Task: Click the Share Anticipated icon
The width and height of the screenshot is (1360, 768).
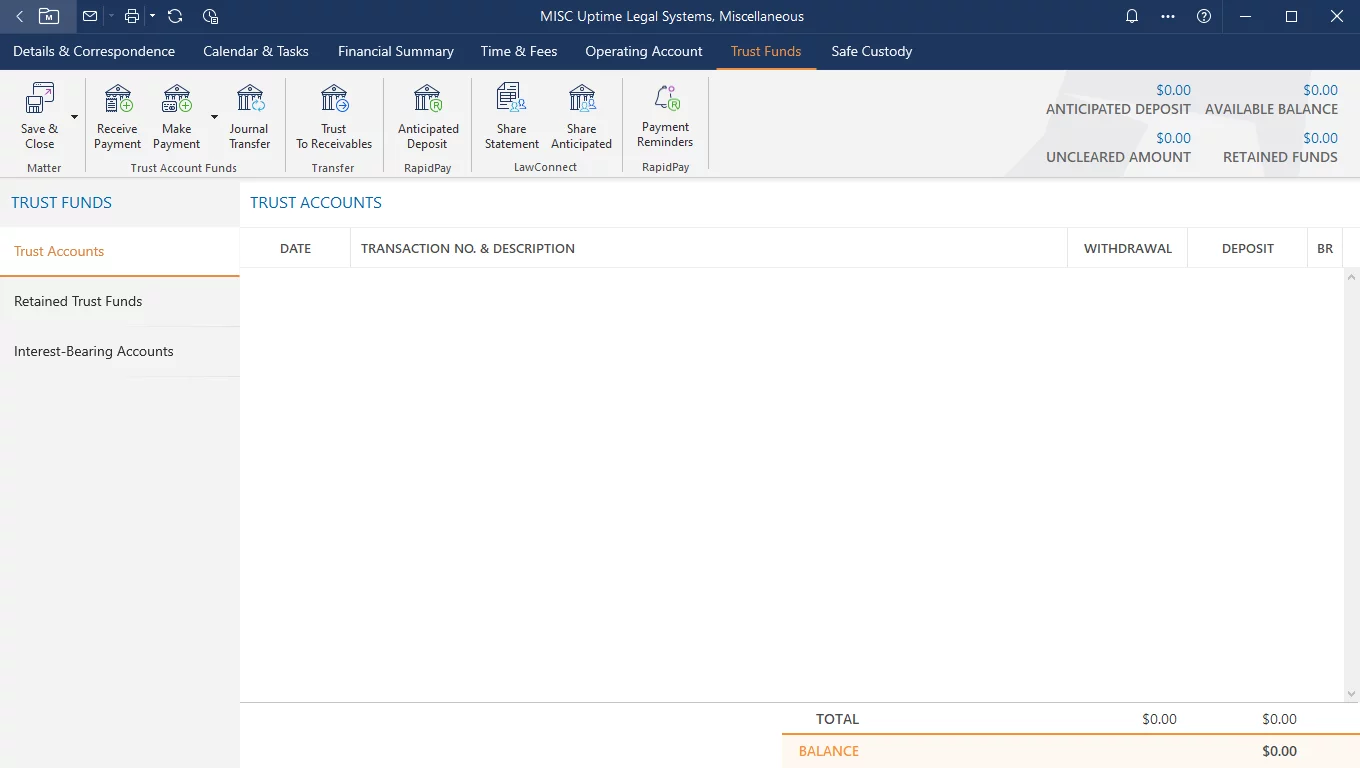Action: point(581,100)
